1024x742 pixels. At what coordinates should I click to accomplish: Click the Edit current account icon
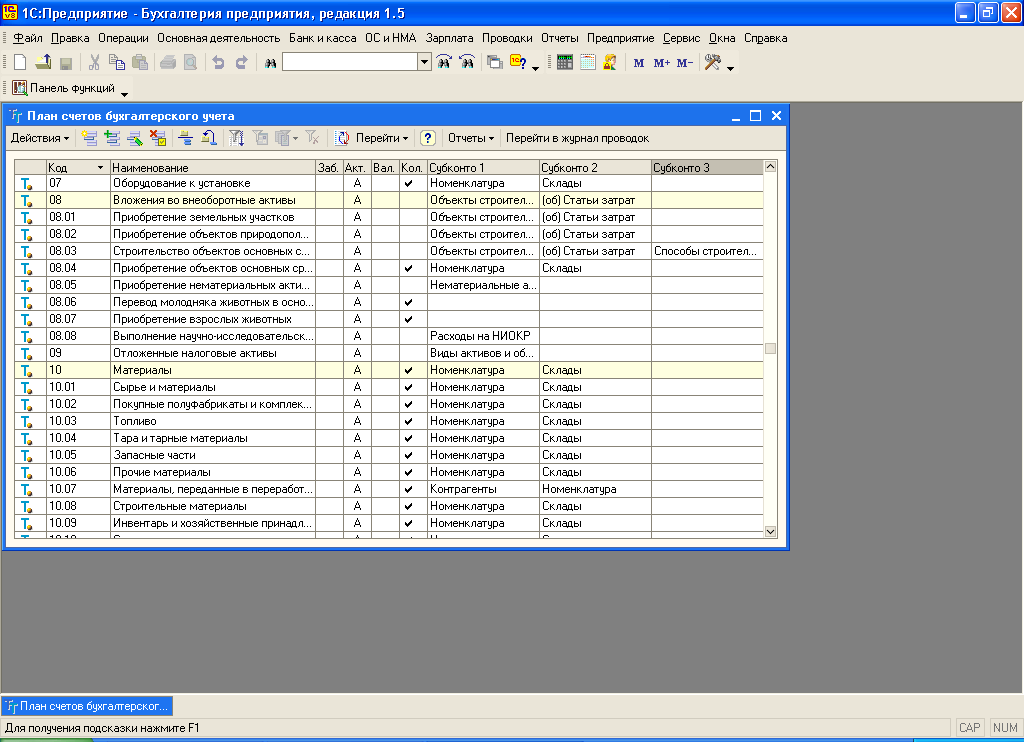[135, 138]
